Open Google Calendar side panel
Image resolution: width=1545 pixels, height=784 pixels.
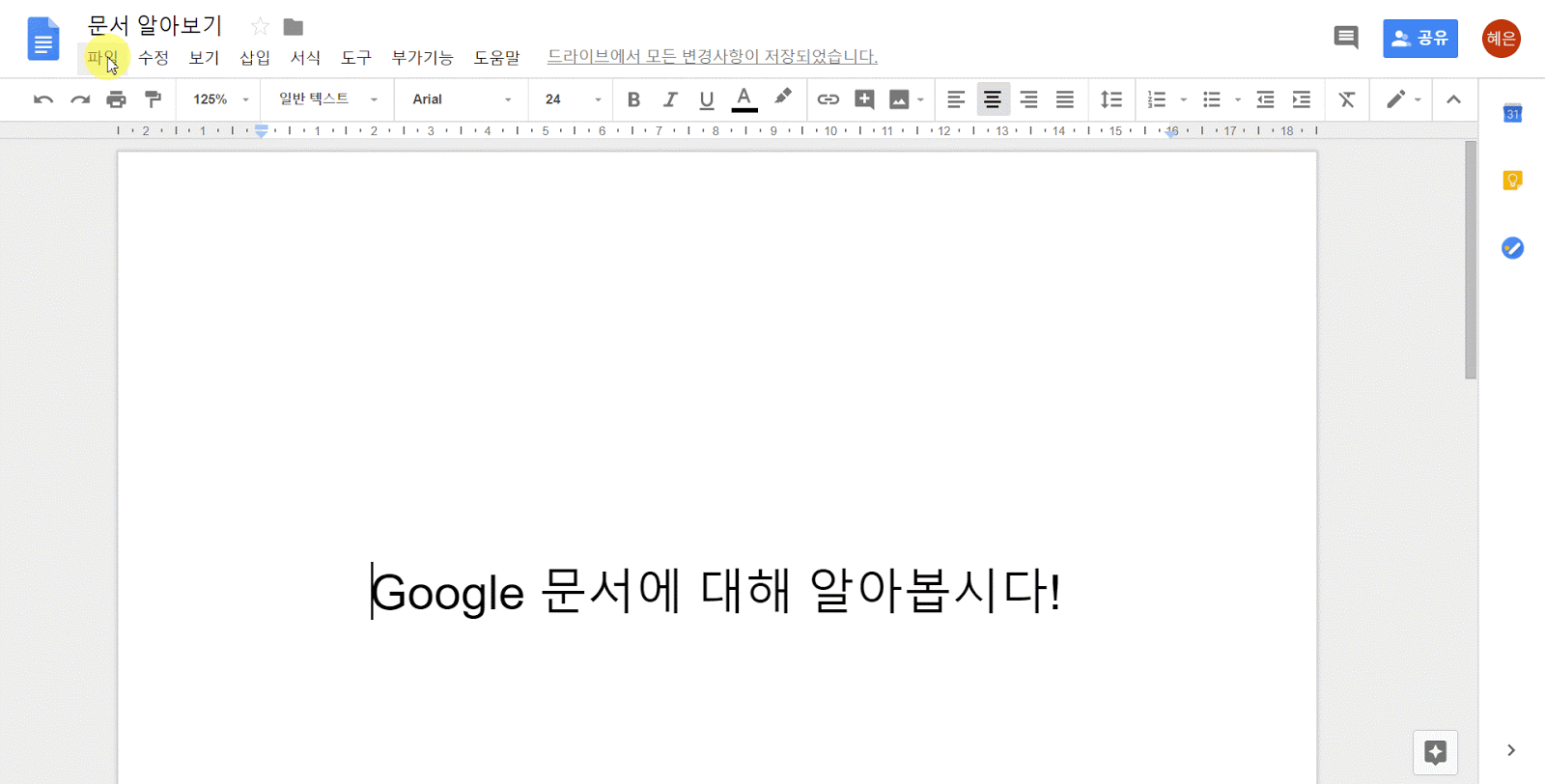coord(1512,114)
